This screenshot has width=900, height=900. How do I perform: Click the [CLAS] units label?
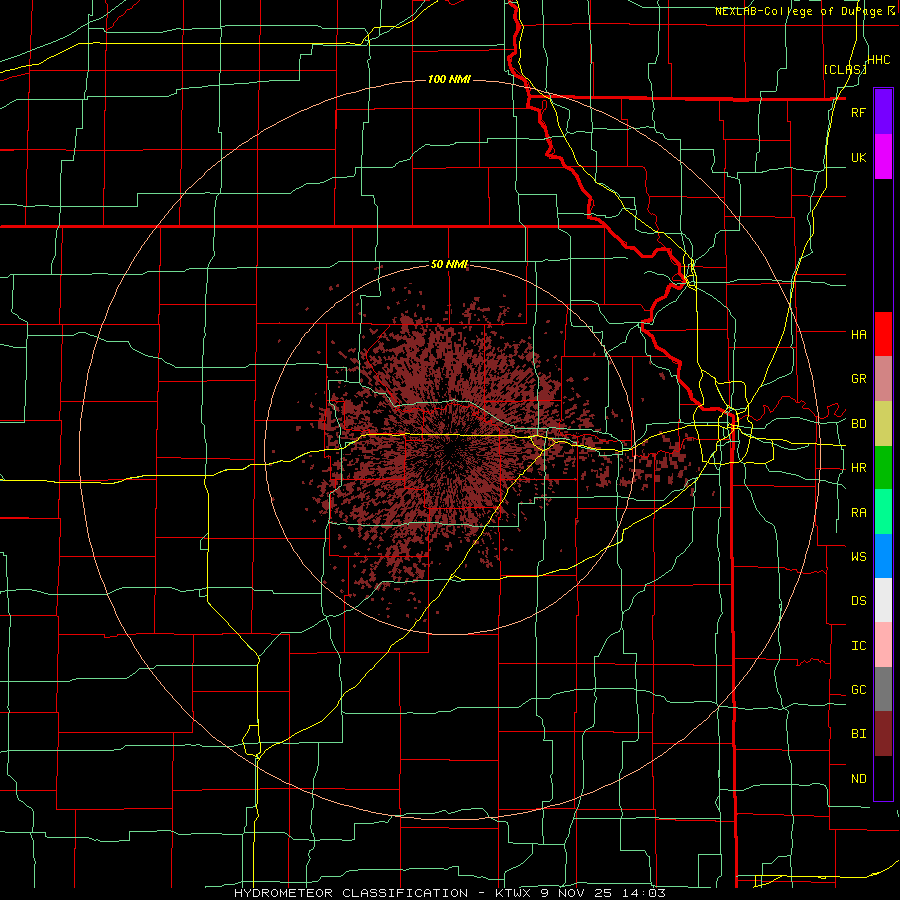pyautogui.click(x=845, y=69)
